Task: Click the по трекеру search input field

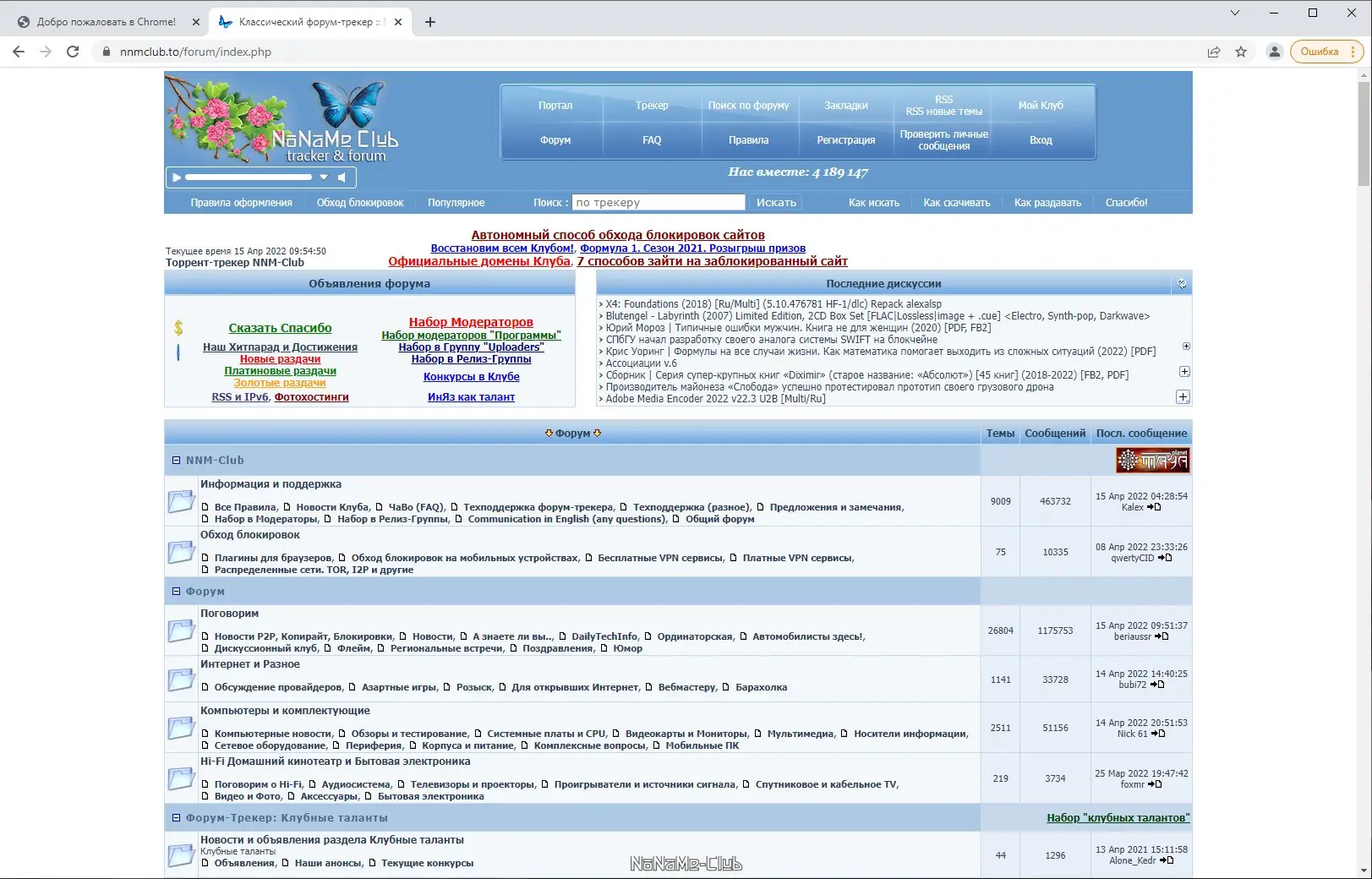Action: click(x=658, y=202)
